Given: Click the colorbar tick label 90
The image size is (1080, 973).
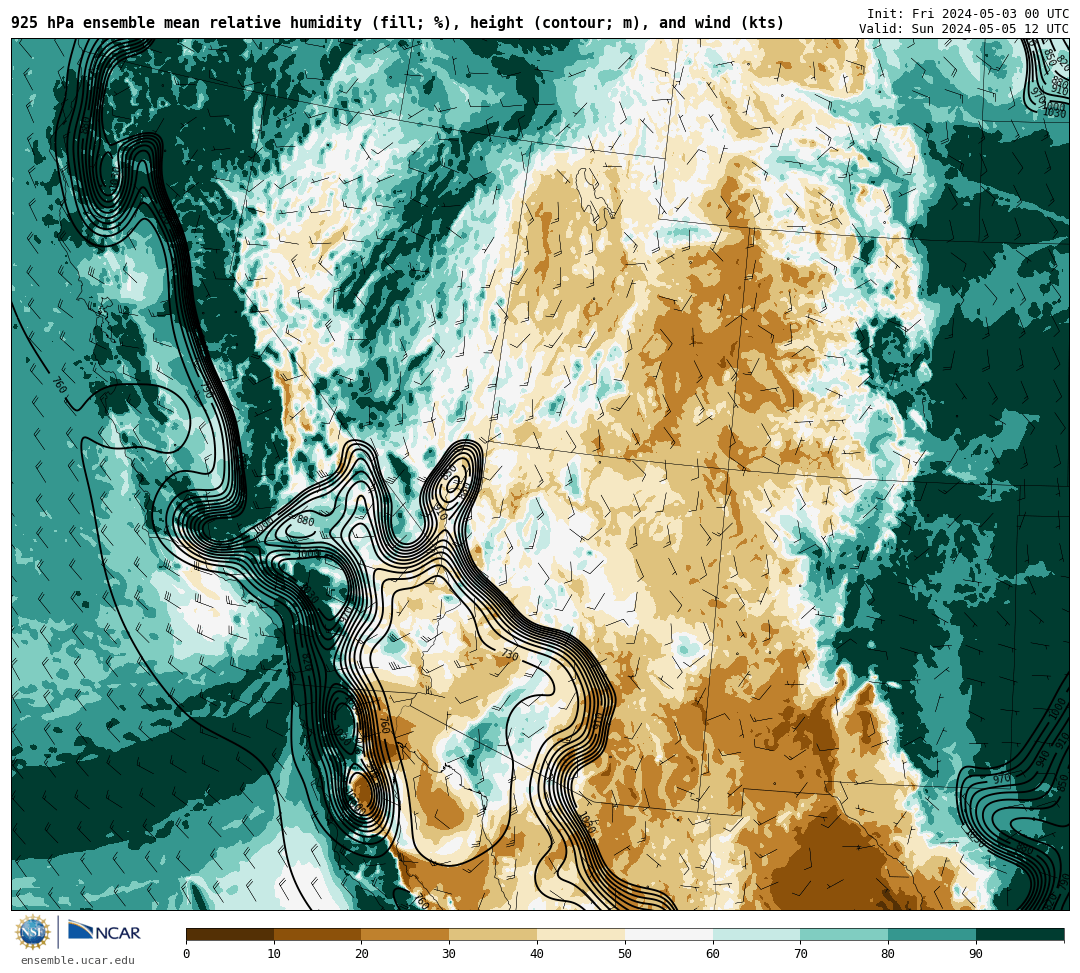Looking at the screenshot, I should click(x=976, y=954).
